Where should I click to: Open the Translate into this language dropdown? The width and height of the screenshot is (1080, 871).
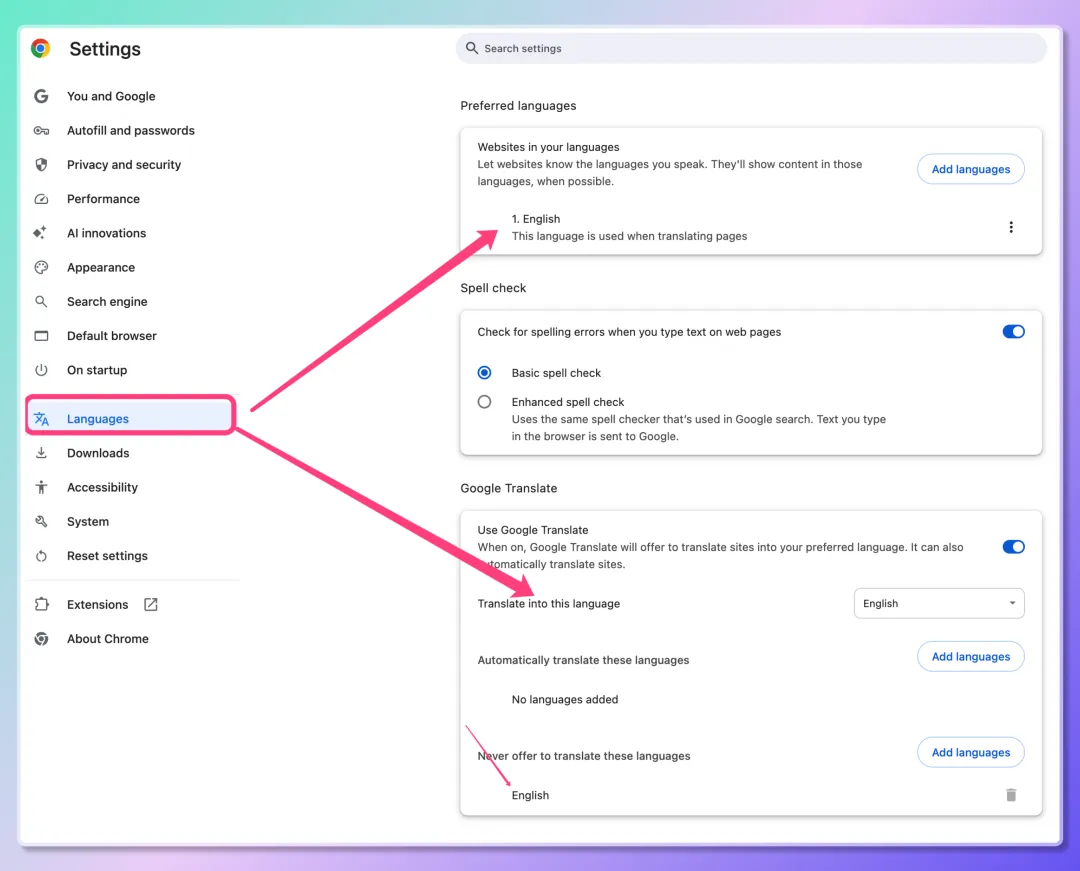pyautogui.click(x=939, y=604)
